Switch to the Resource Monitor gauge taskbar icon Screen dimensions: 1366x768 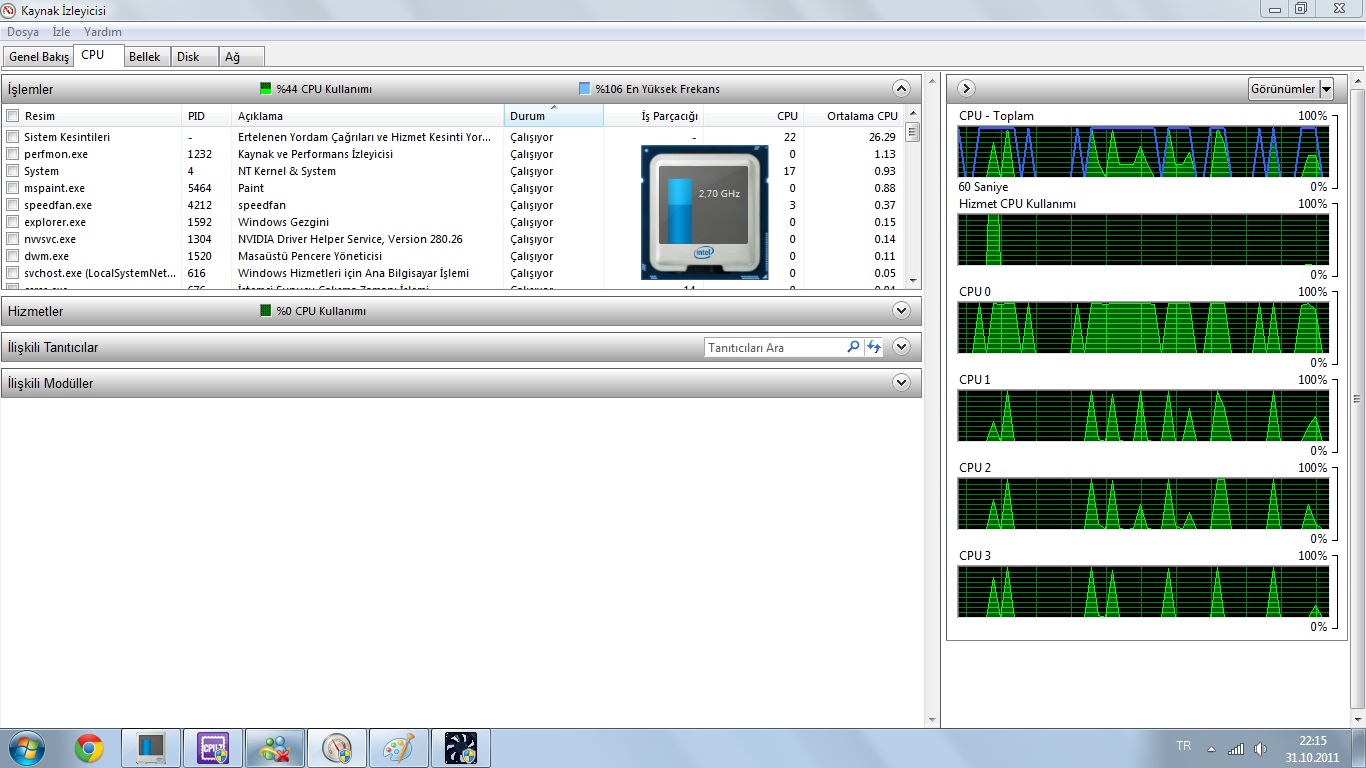pos(337,748)
